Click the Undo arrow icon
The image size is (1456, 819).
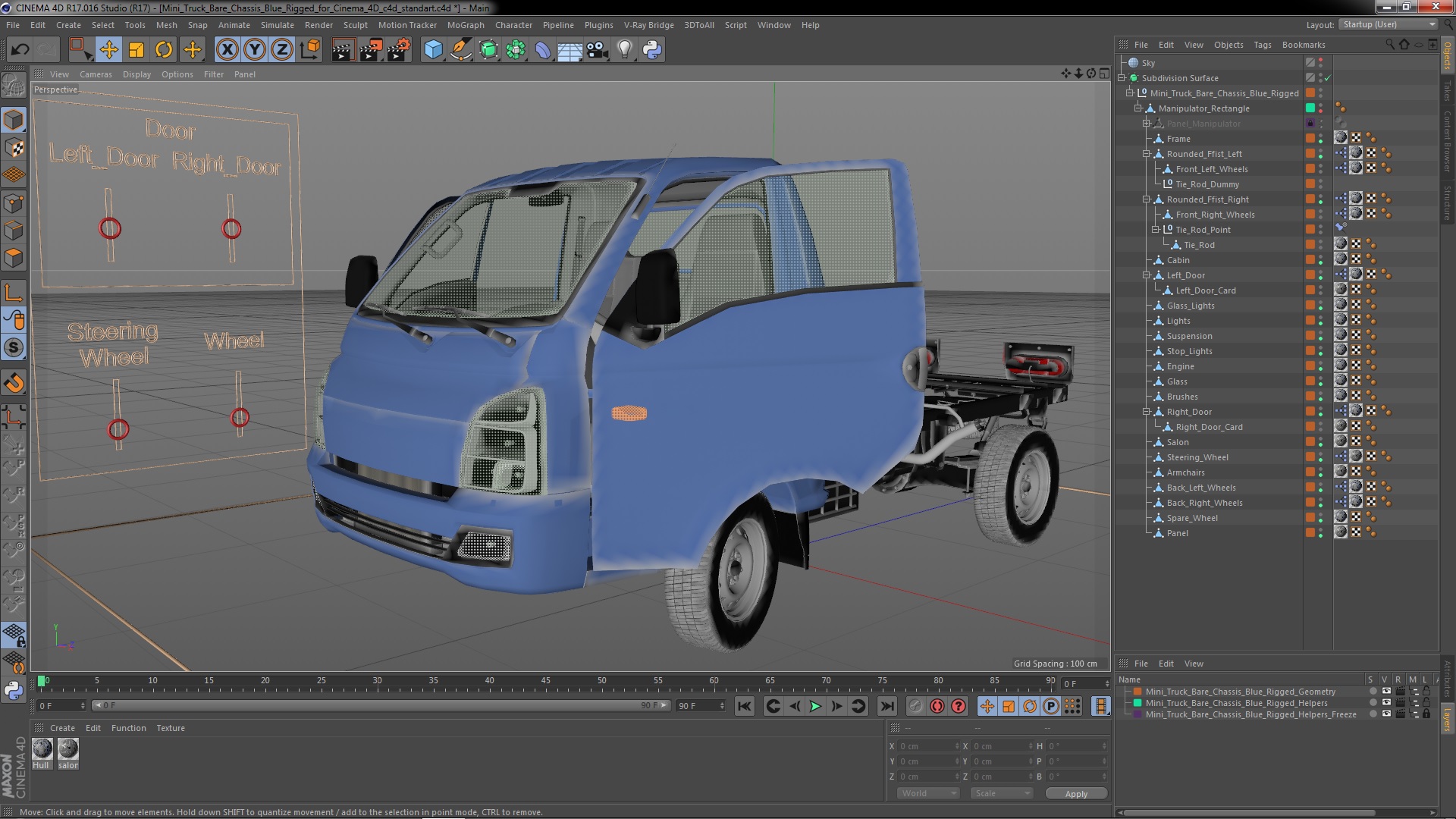[x=20, y=50]
